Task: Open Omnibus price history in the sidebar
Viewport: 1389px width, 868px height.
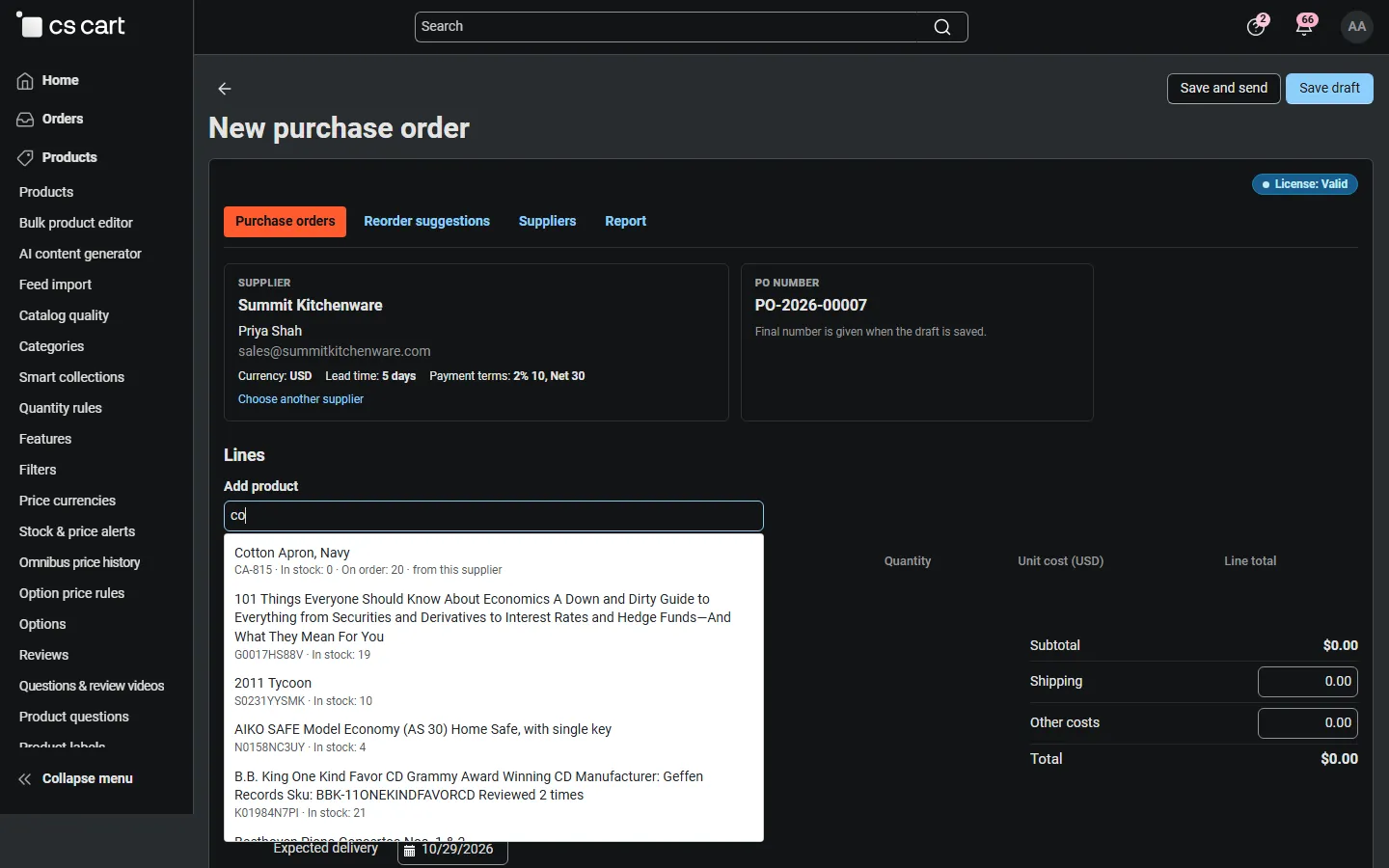Action: [x=79, y=562]
